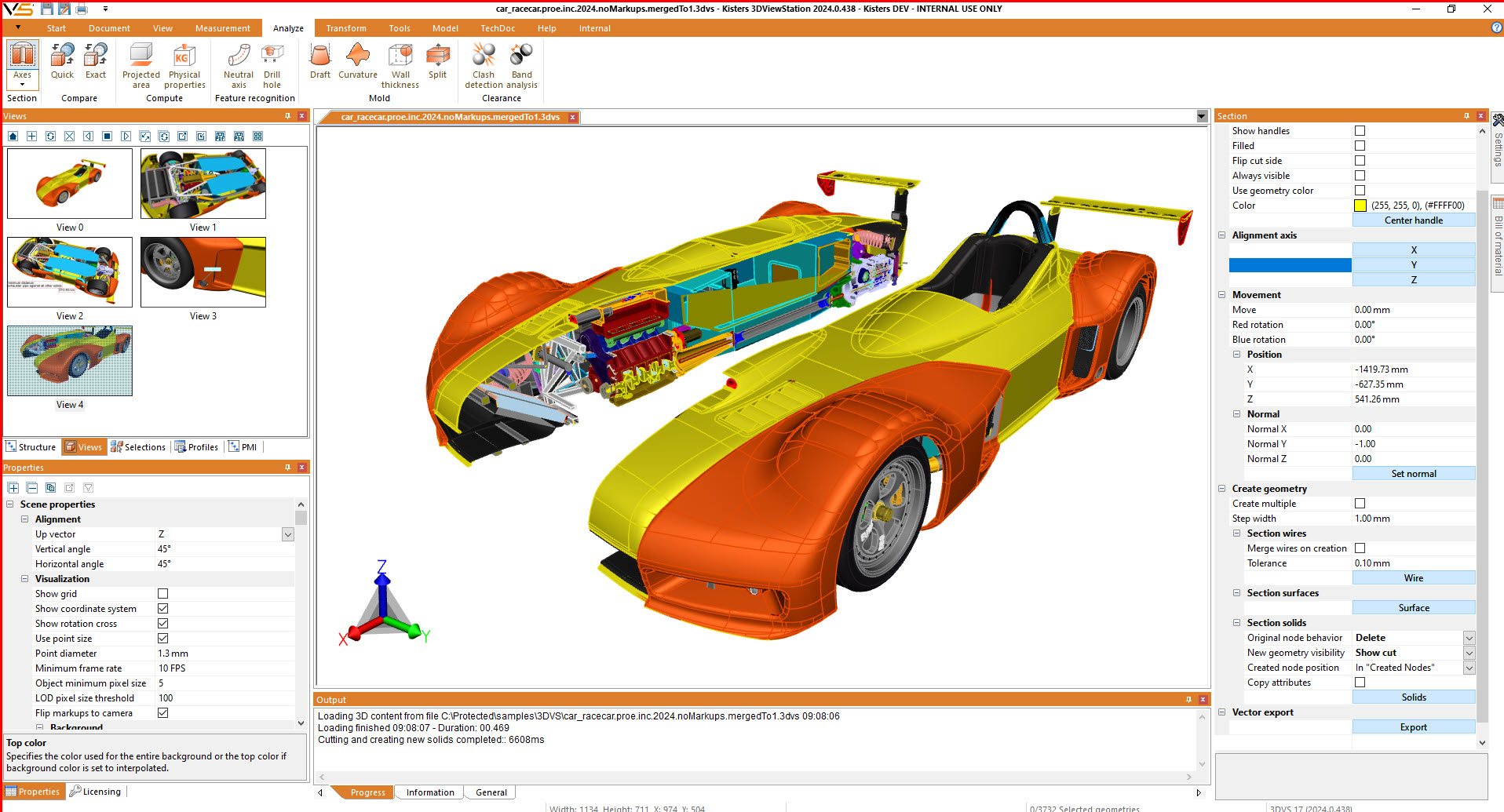The height and width of the screenshot is (812, 1504).
Task: Open the Profiles panel tab
Action: click(x=196, y=447)
